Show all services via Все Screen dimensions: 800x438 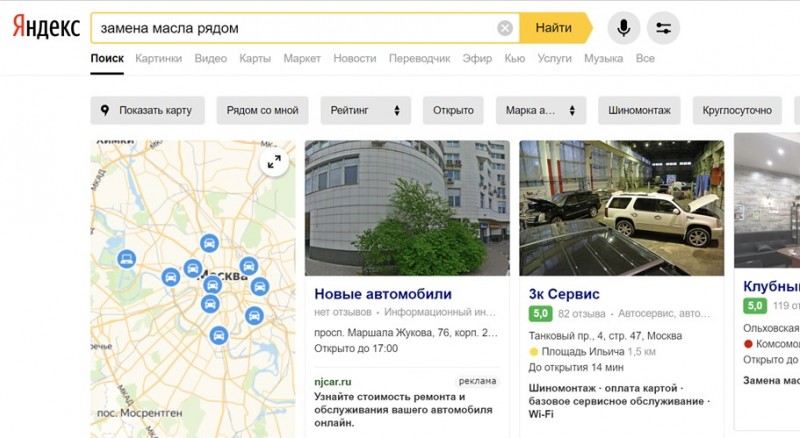pos(645,59)
